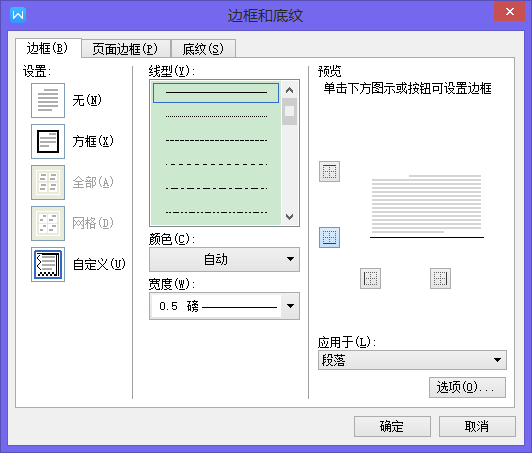Click the disabled 全部 (All) setting icon
This screenshot has width=532, height=453.
point(48,183)
